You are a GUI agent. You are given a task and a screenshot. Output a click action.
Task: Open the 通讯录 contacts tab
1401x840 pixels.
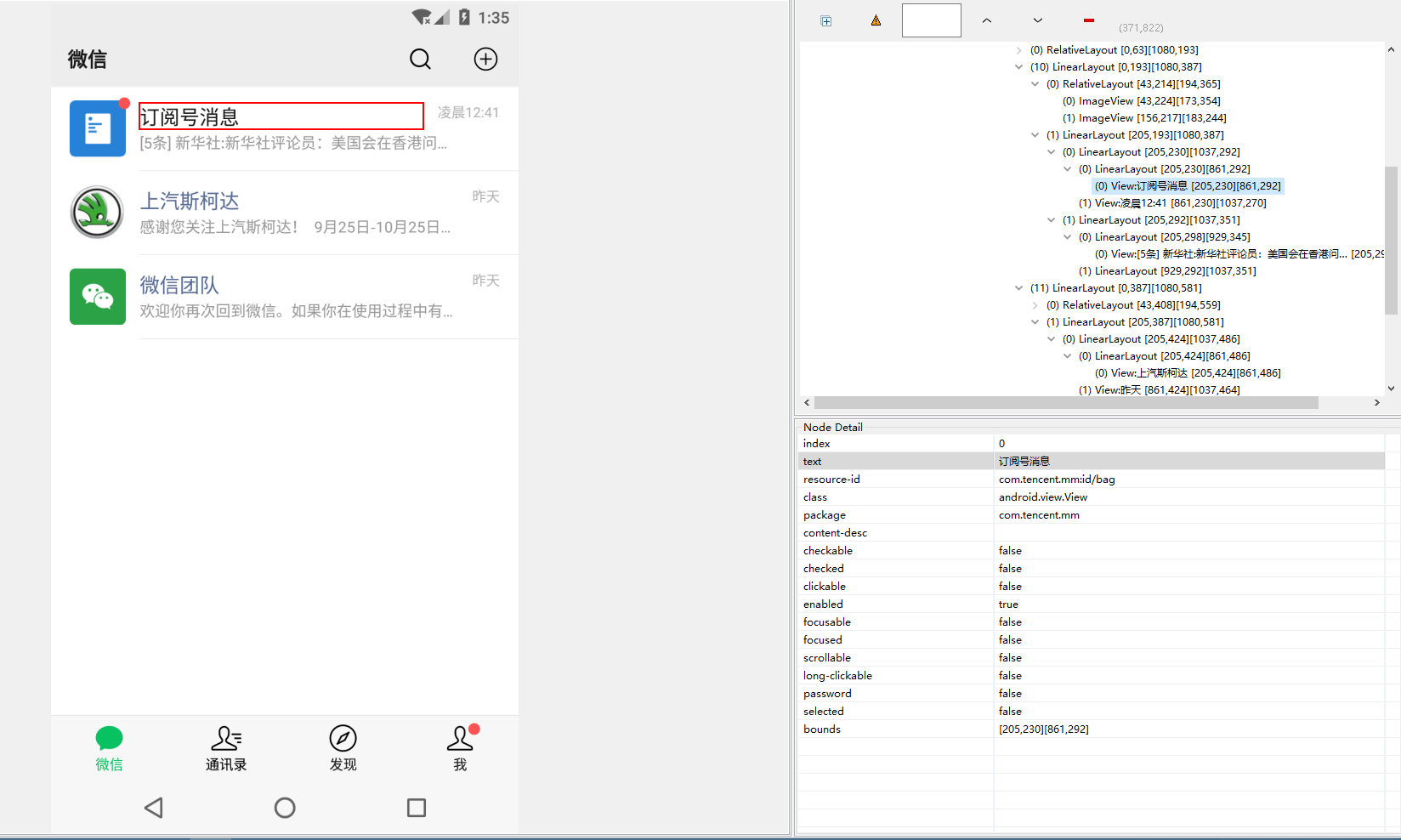[226, 749]
